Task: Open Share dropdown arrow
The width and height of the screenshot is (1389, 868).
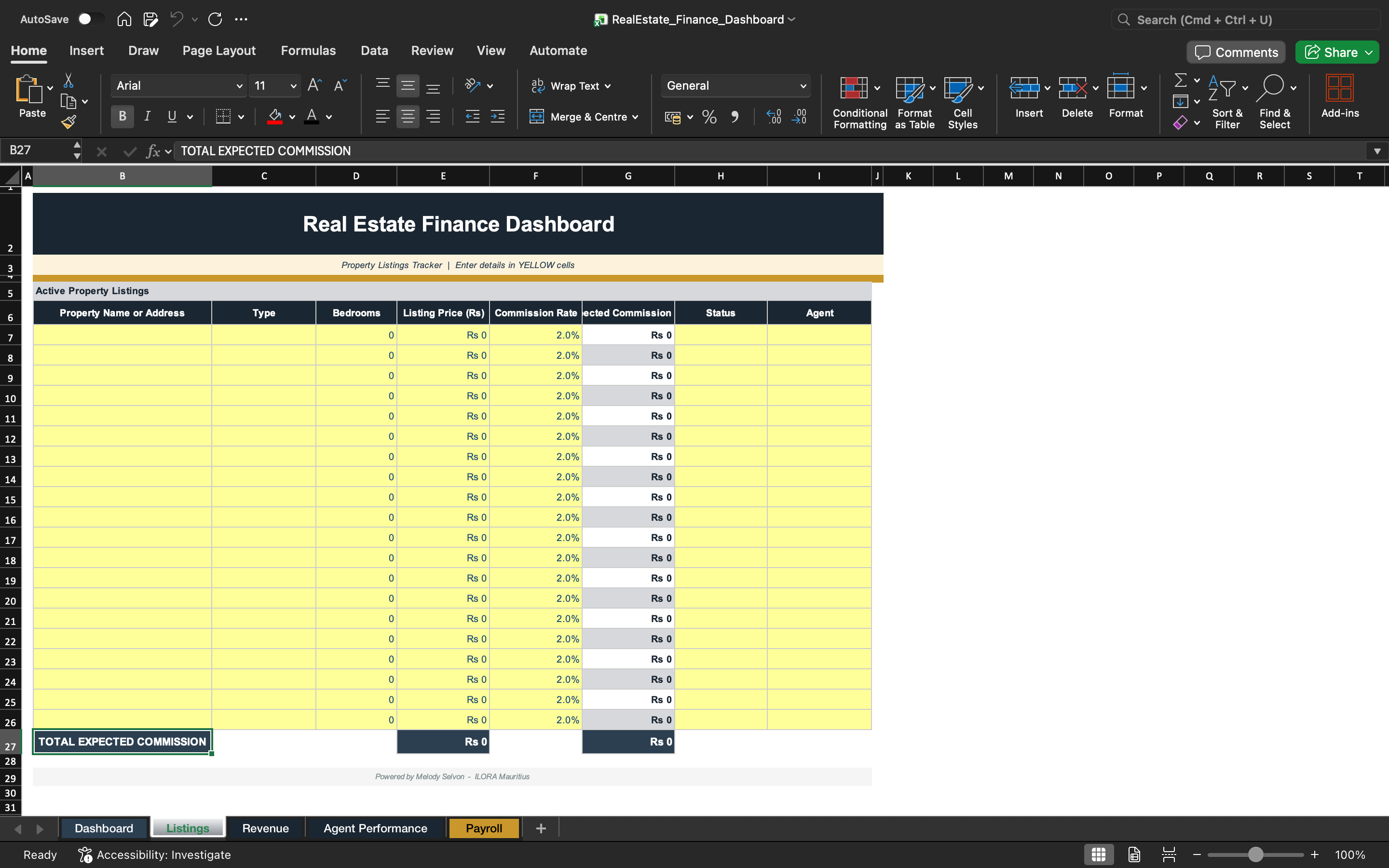Action: pyautogui.click(x=1369, y=53)
